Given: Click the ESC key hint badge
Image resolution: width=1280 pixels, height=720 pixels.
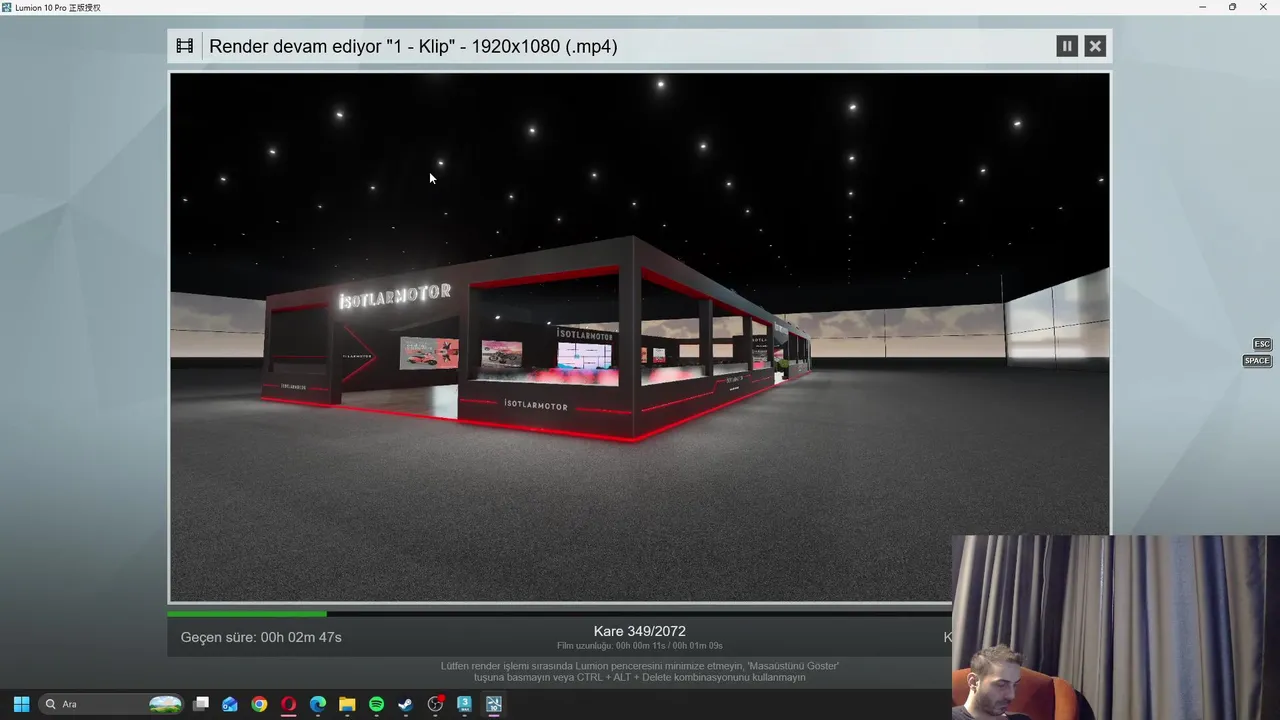Looking at the screenshot, I should 1262,344.
